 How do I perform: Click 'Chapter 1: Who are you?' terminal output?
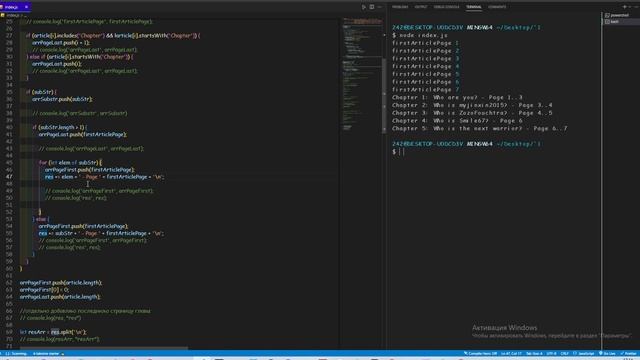(457, 97)
